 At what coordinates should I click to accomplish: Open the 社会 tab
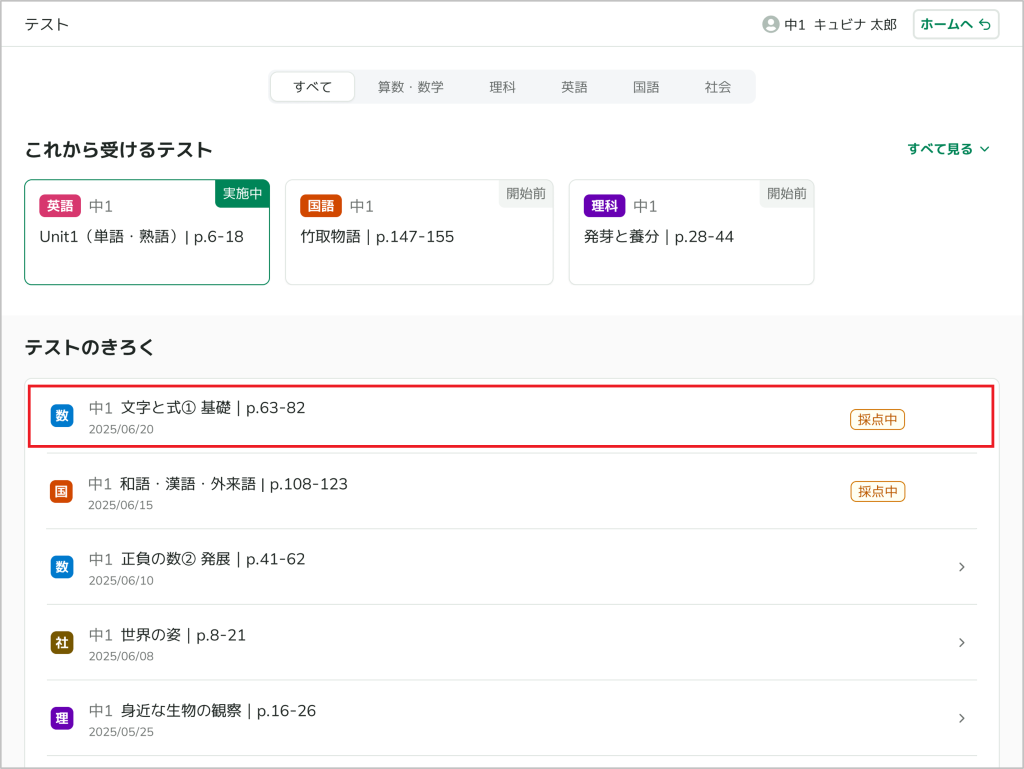(718, 87)
